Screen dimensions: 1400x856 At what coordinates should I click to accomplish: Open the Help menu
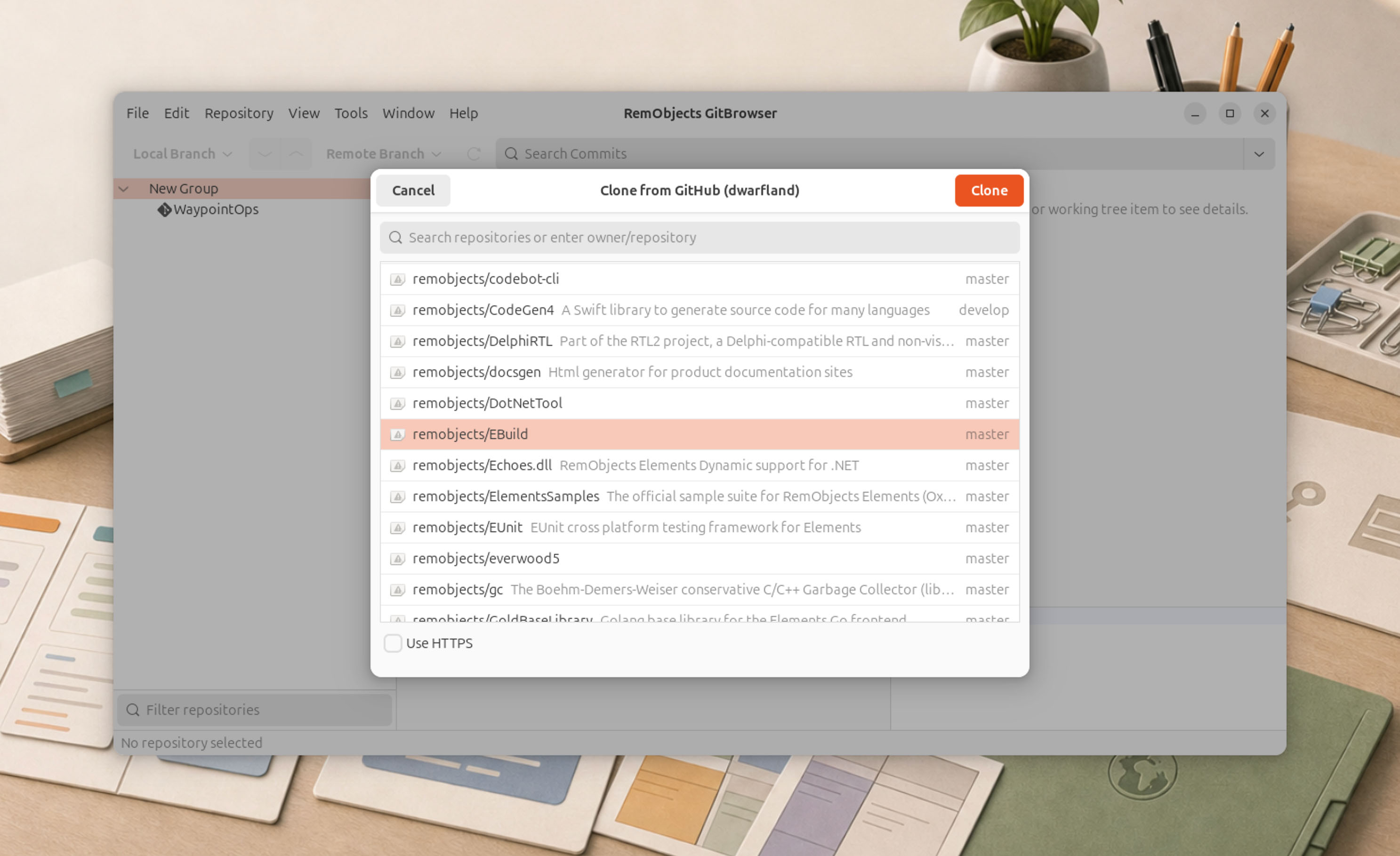pyautogui.click(x=464, y=113)
